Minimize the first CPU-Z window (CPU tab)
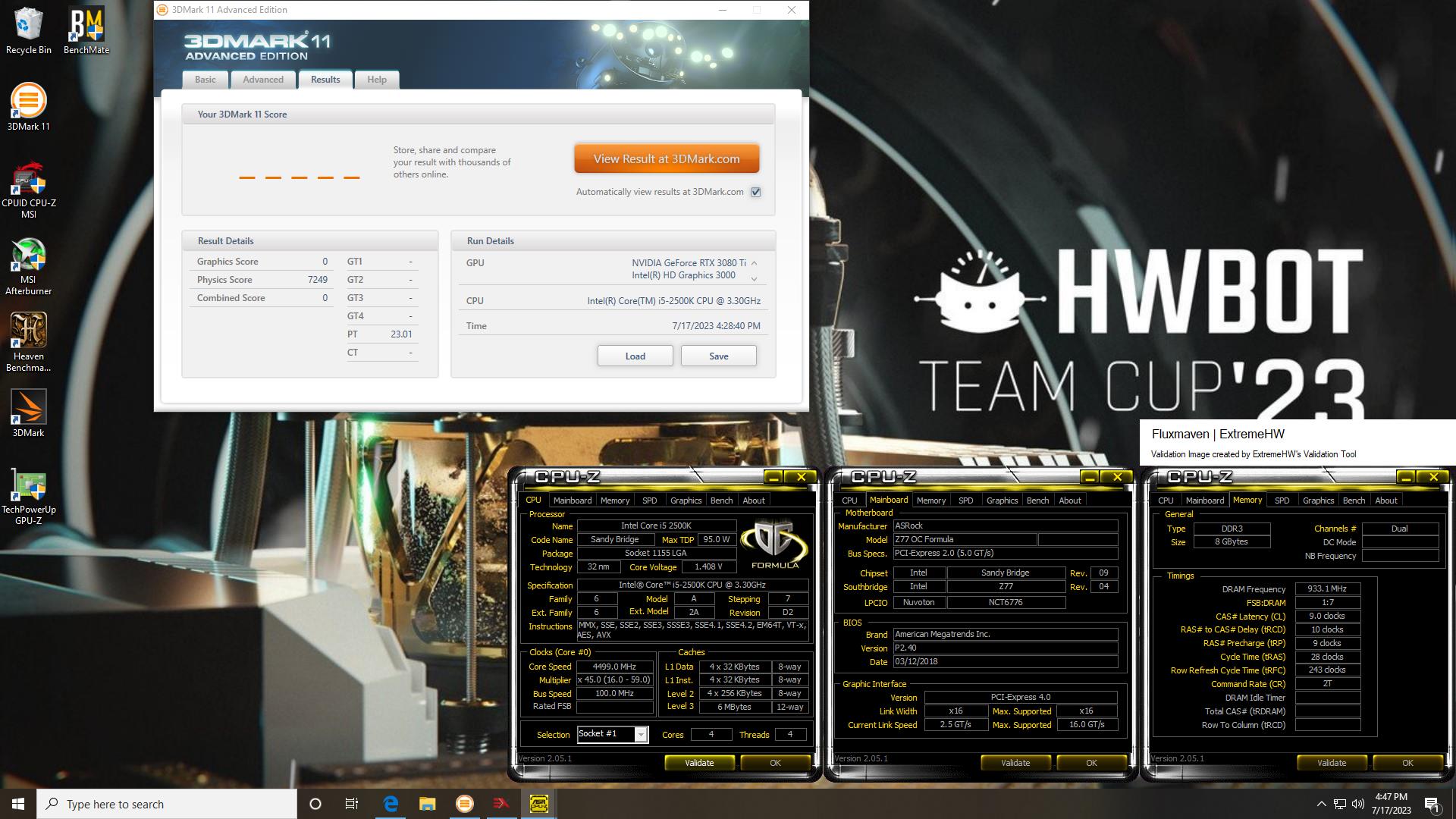Image resolution: width=1456 pixels, height=819 pixels. pos(773,477)
